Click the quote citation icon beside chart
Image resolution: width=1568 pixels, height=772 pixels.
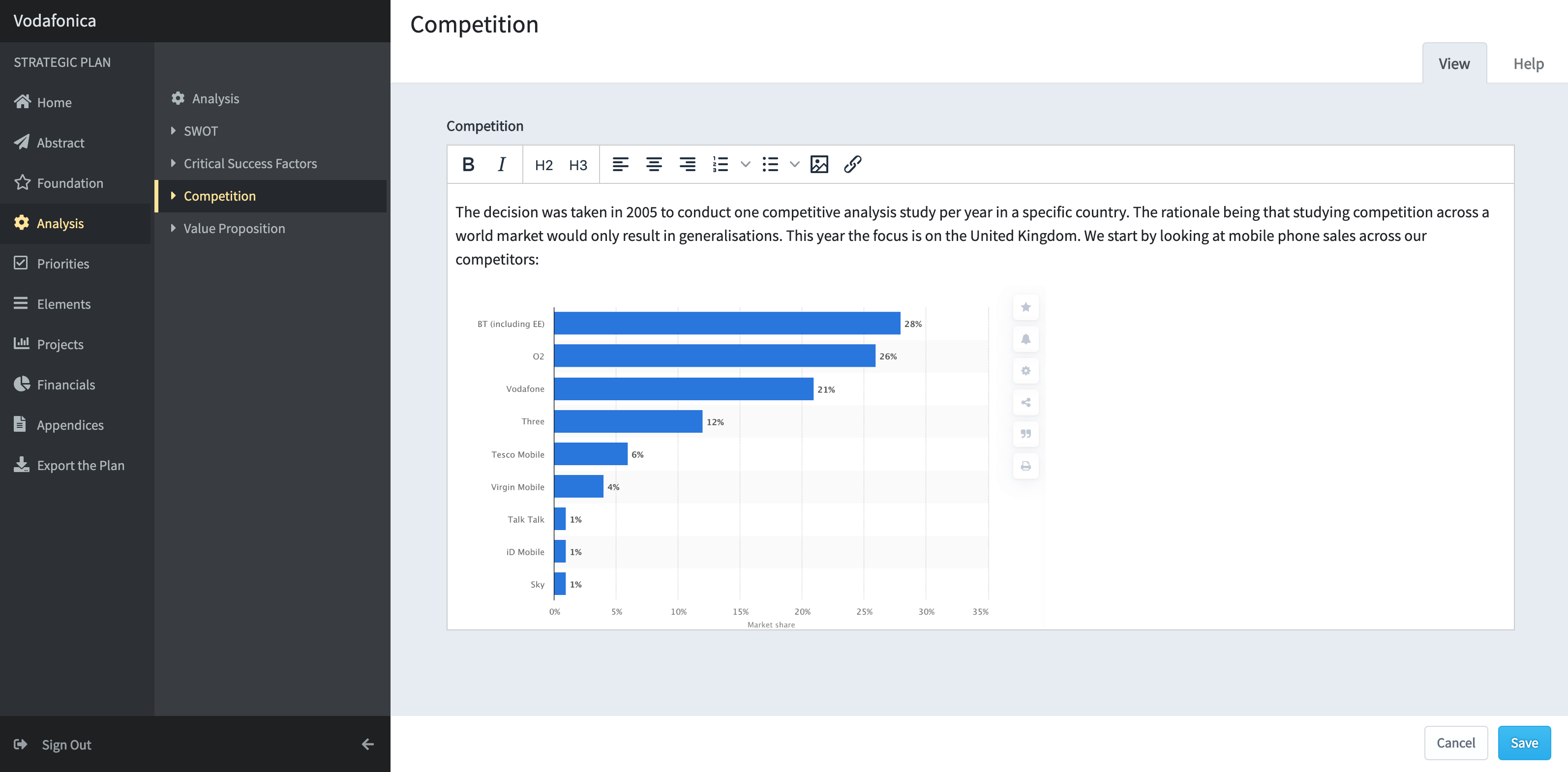[1025, 434]
